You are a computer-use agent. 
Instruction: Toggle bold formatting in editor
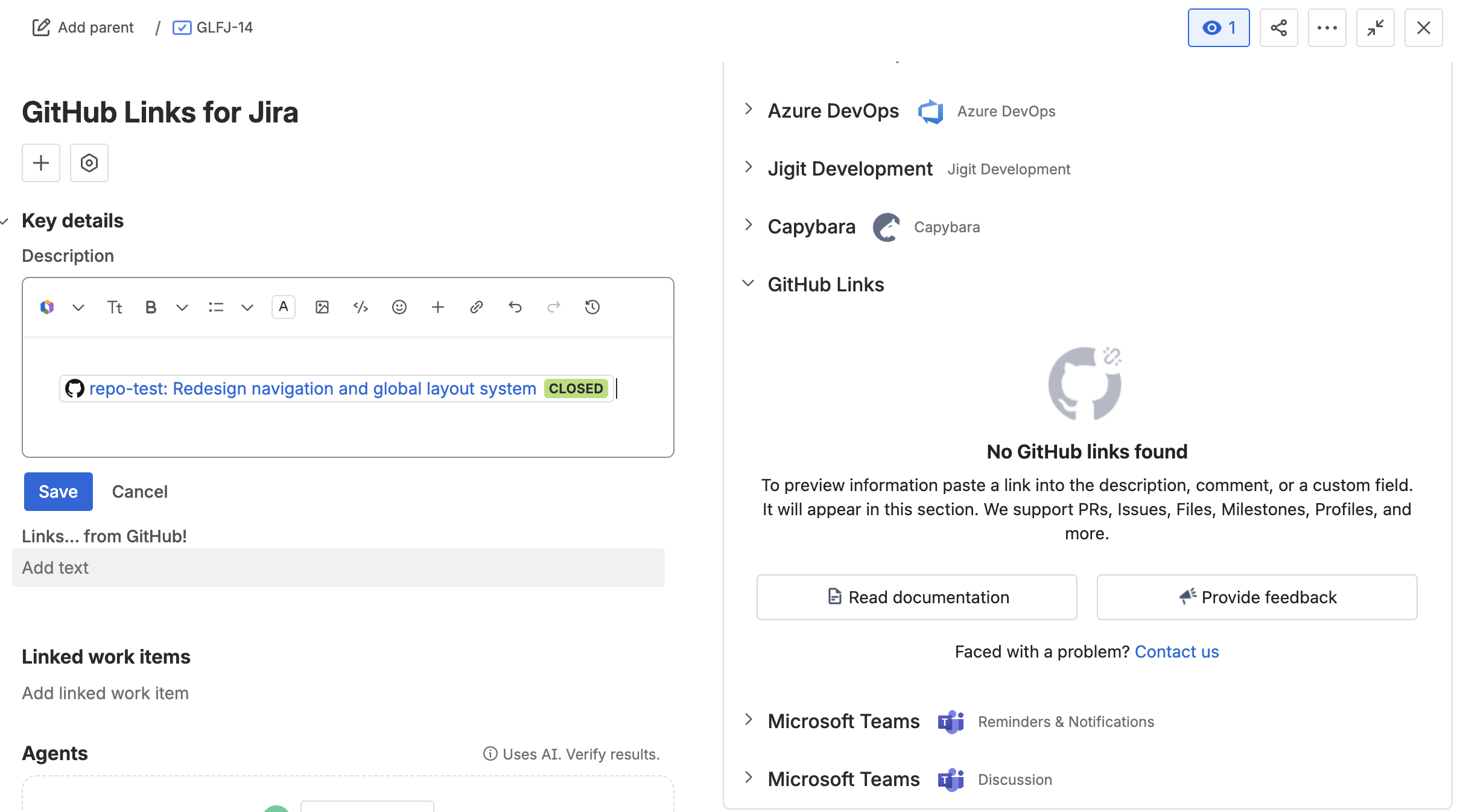[151, 307]
